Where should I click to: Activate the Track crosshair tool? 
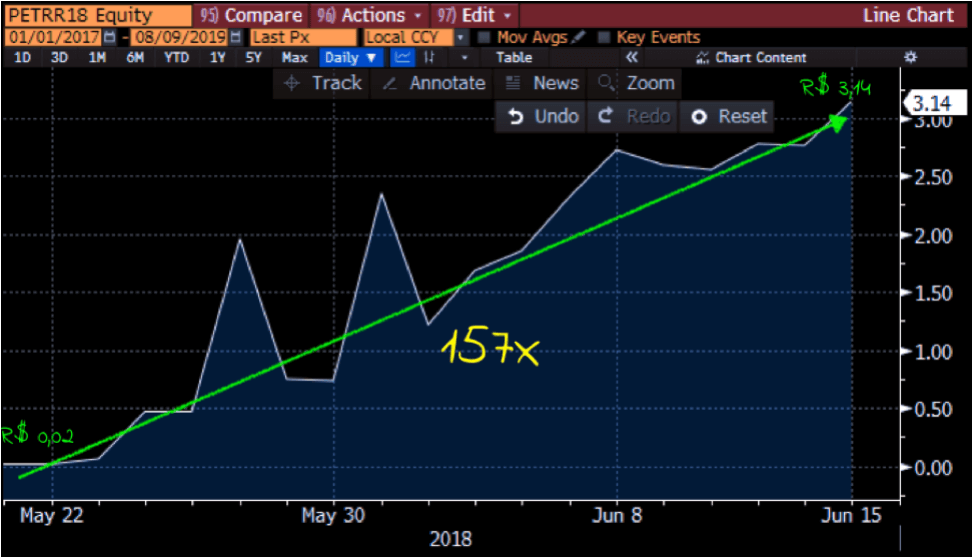[322, 83]
